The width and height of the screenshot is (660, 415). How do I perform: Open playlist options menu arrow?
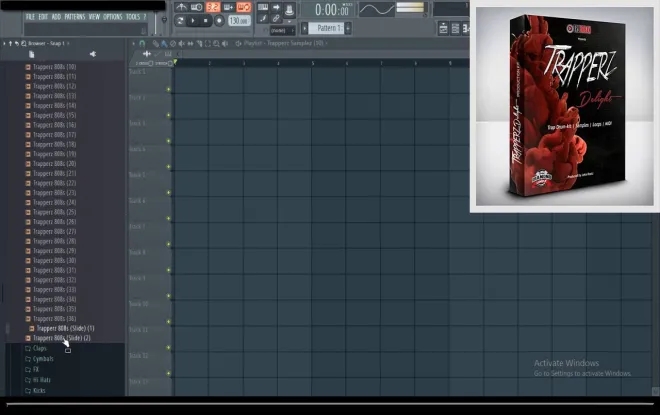pyautogui.click(x=134, y=43)
